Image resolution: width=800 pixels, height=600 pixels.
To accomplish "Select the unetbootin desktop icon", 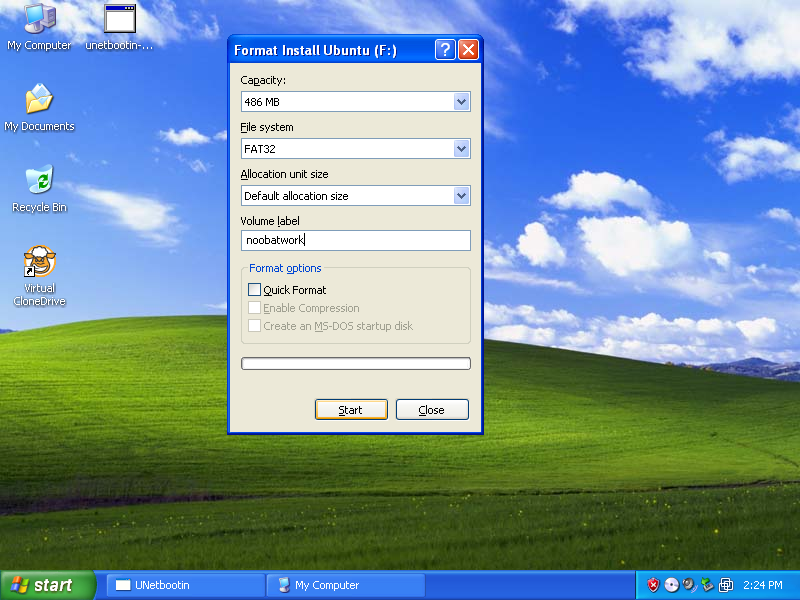I will [x=119, y=27].
